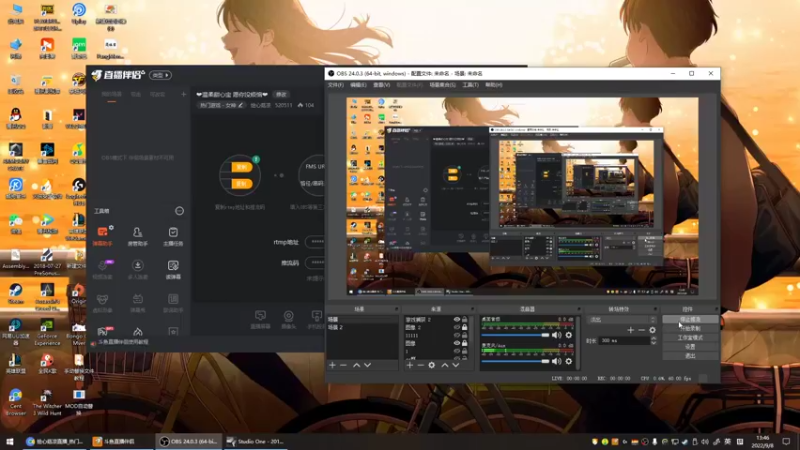Open 工具(T) menu in OBS
The image size is (800, 450).
(470, 85)
